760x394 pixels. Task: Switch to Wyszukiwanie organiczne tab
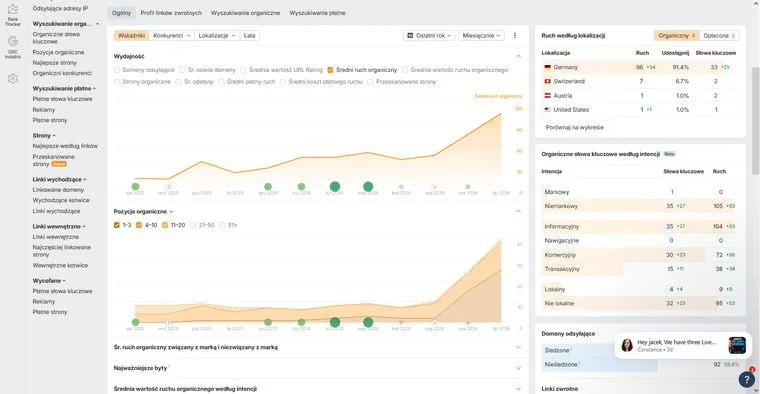pyautogui.click(x=245, y=13)
